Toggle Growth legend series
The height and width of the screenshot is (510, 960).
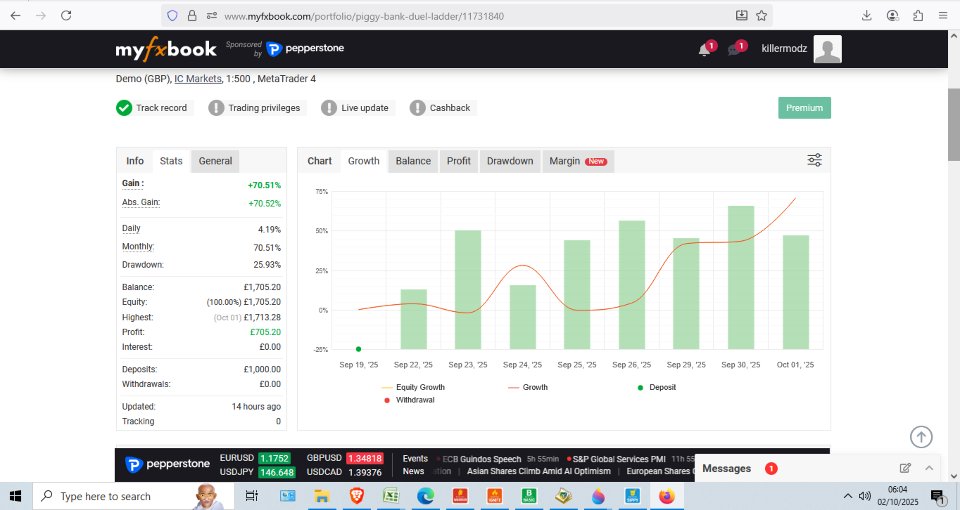tap(528, 387)
